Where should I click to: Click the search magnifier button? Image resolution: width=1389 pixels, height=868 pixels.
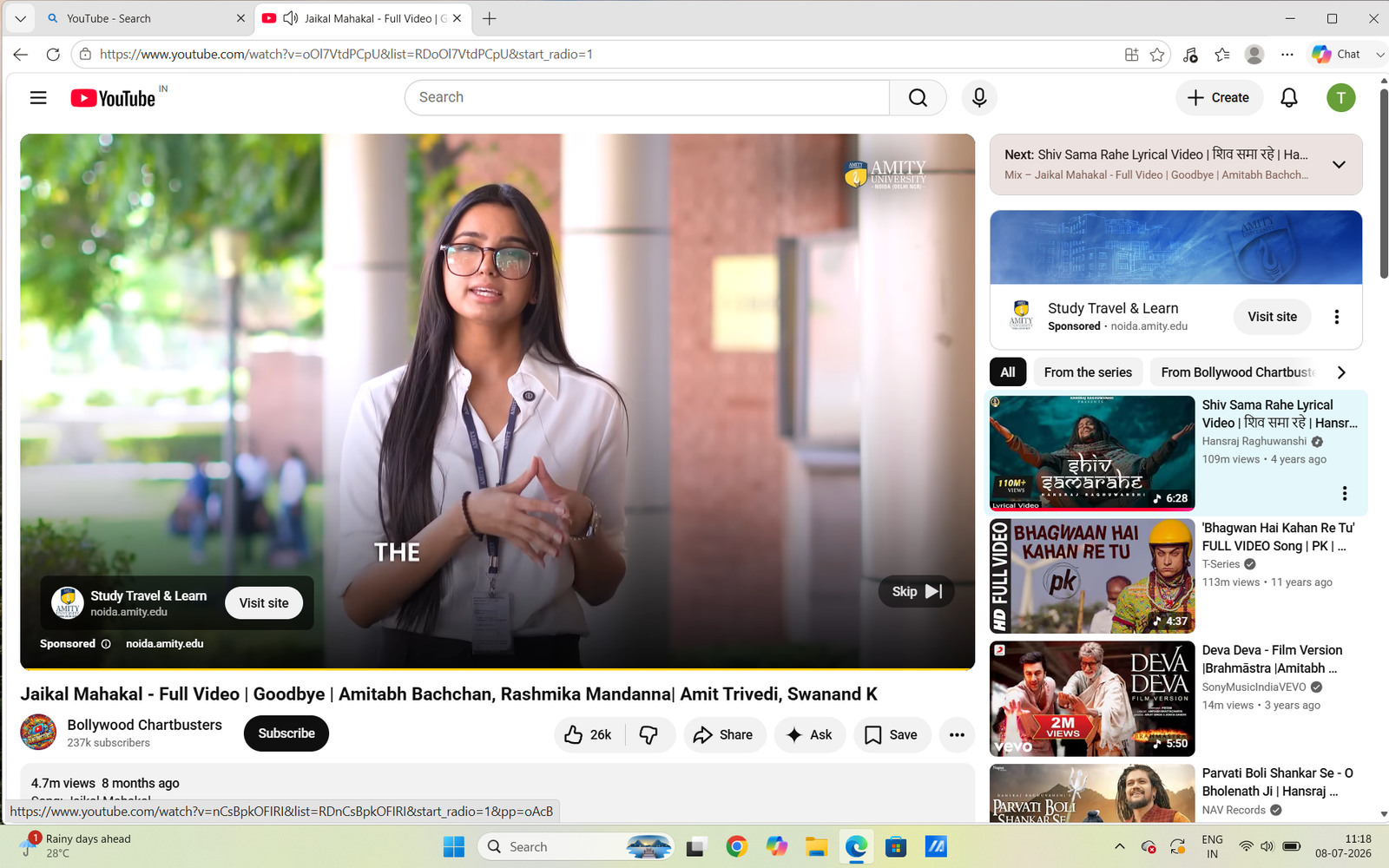[x=918, y=98]
